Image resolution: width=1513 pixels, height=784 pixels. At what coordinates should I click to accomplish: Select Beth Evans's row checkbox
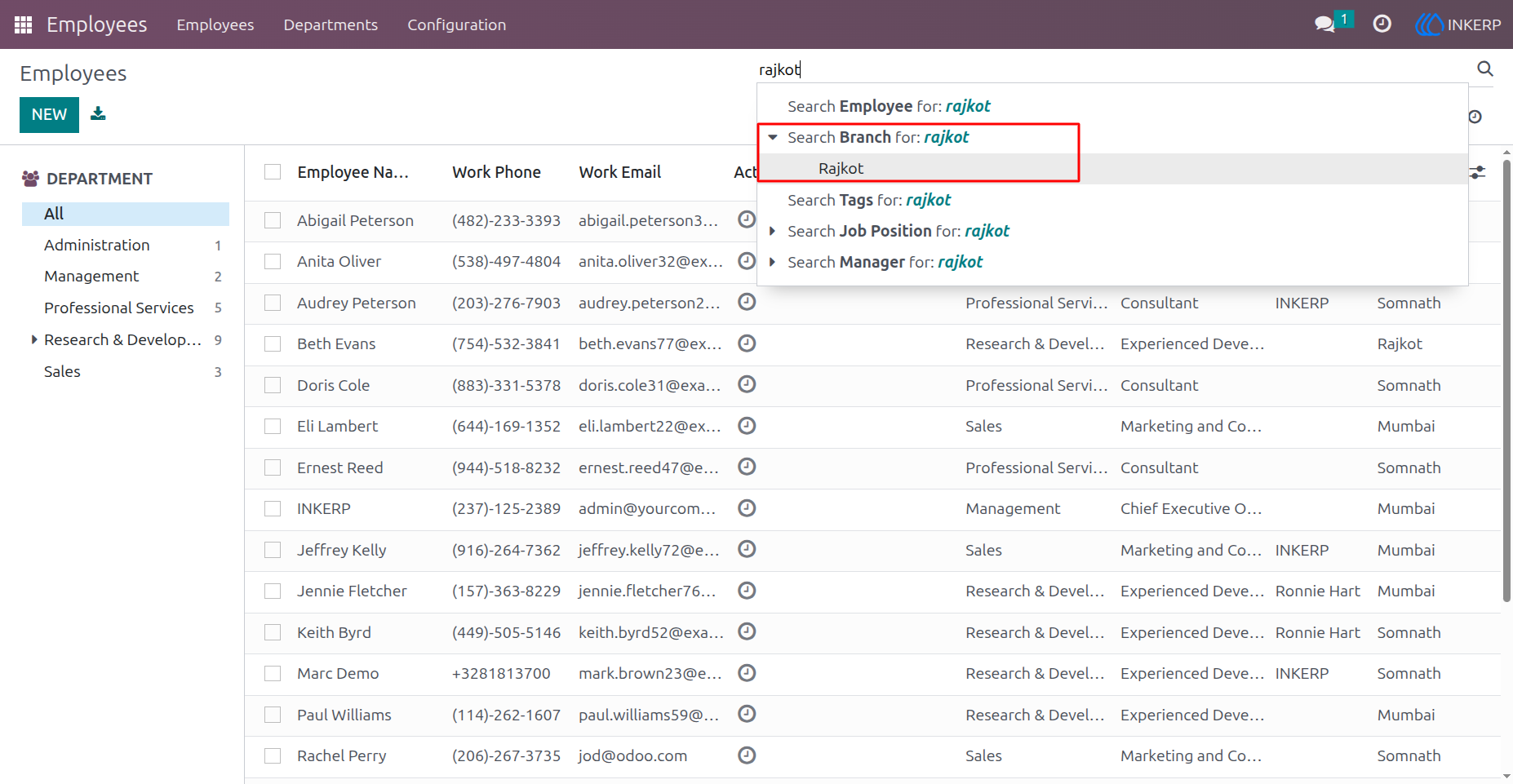[273, 344]
